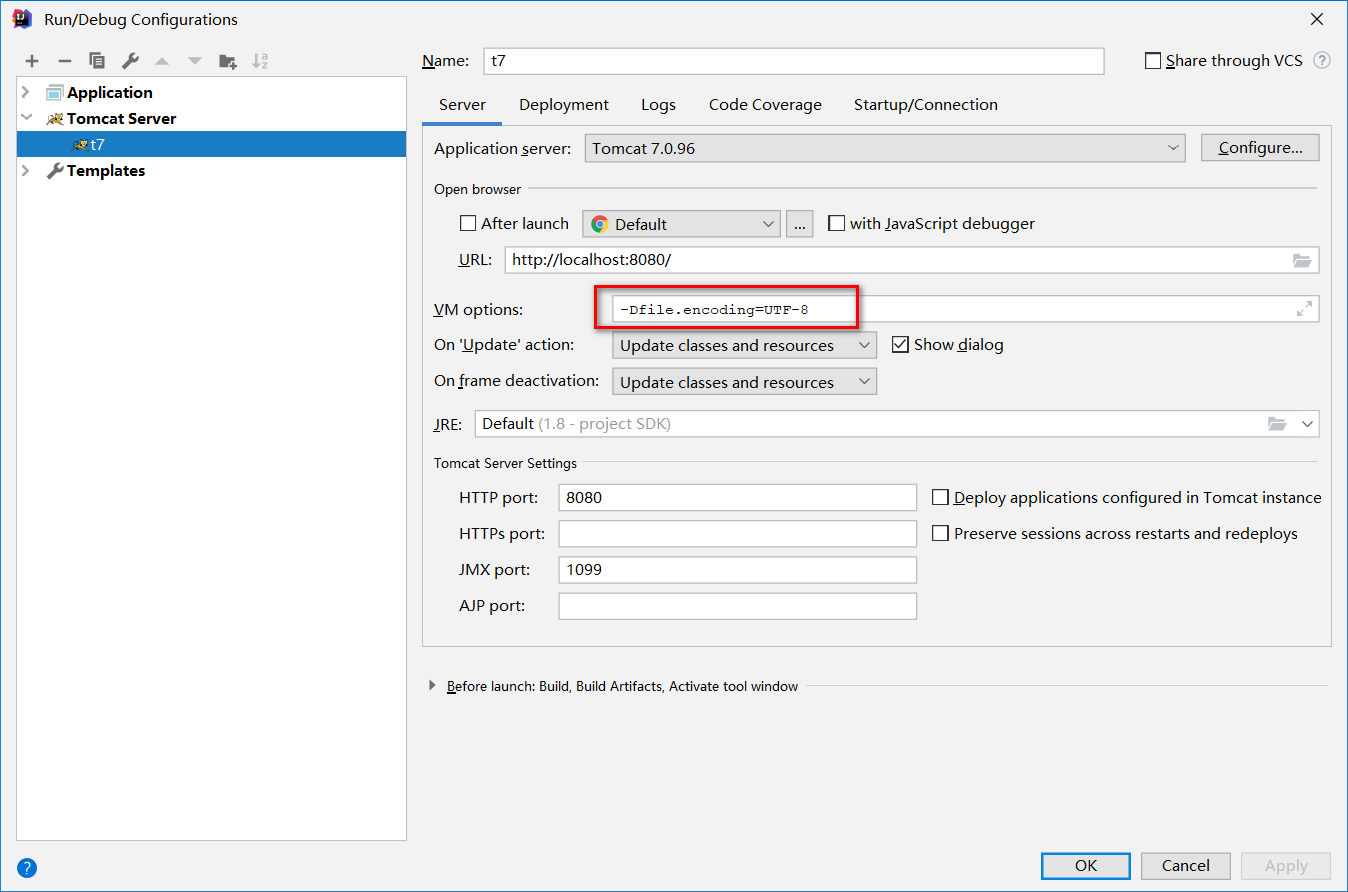Select Tomcat Server tree label
The width and height of the screenshot is (1348, 892).
pyautogui.click(x=121, y=118)
